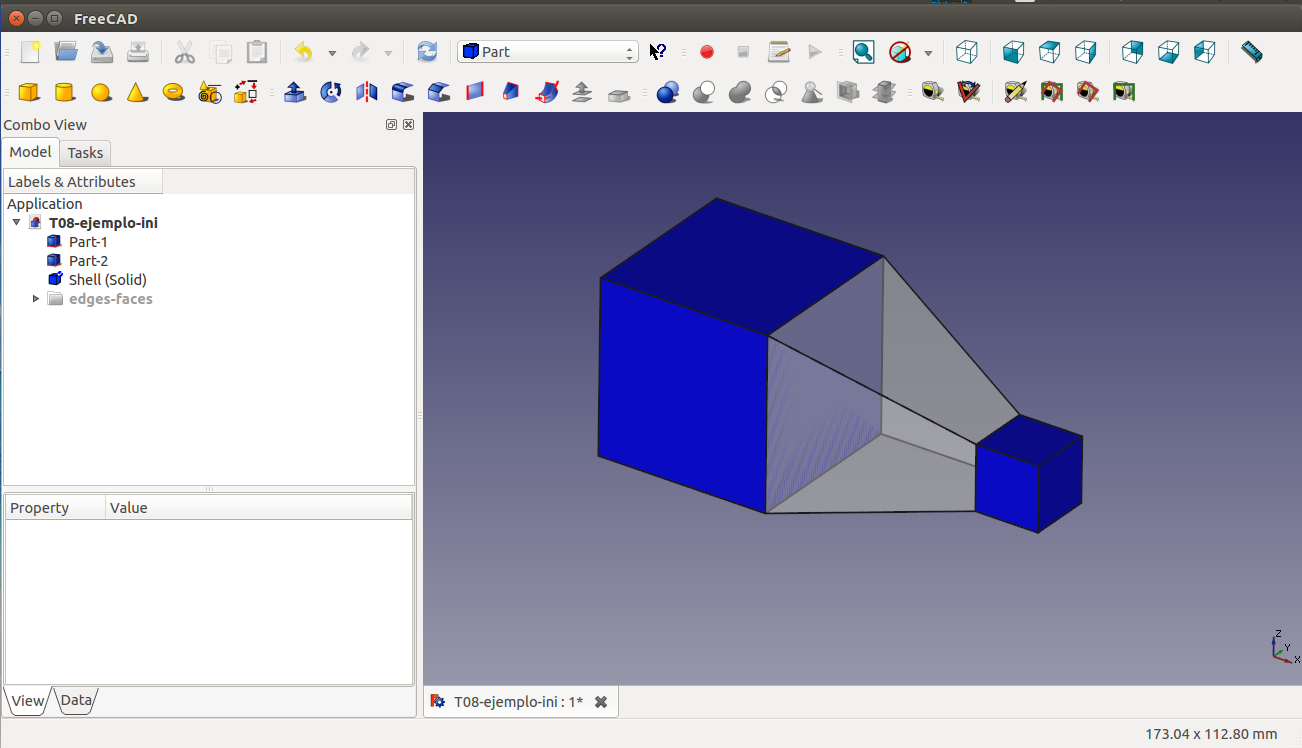Expand the edges-faces group
This screenshot has height=748, width=1302.
pos(37,299)
